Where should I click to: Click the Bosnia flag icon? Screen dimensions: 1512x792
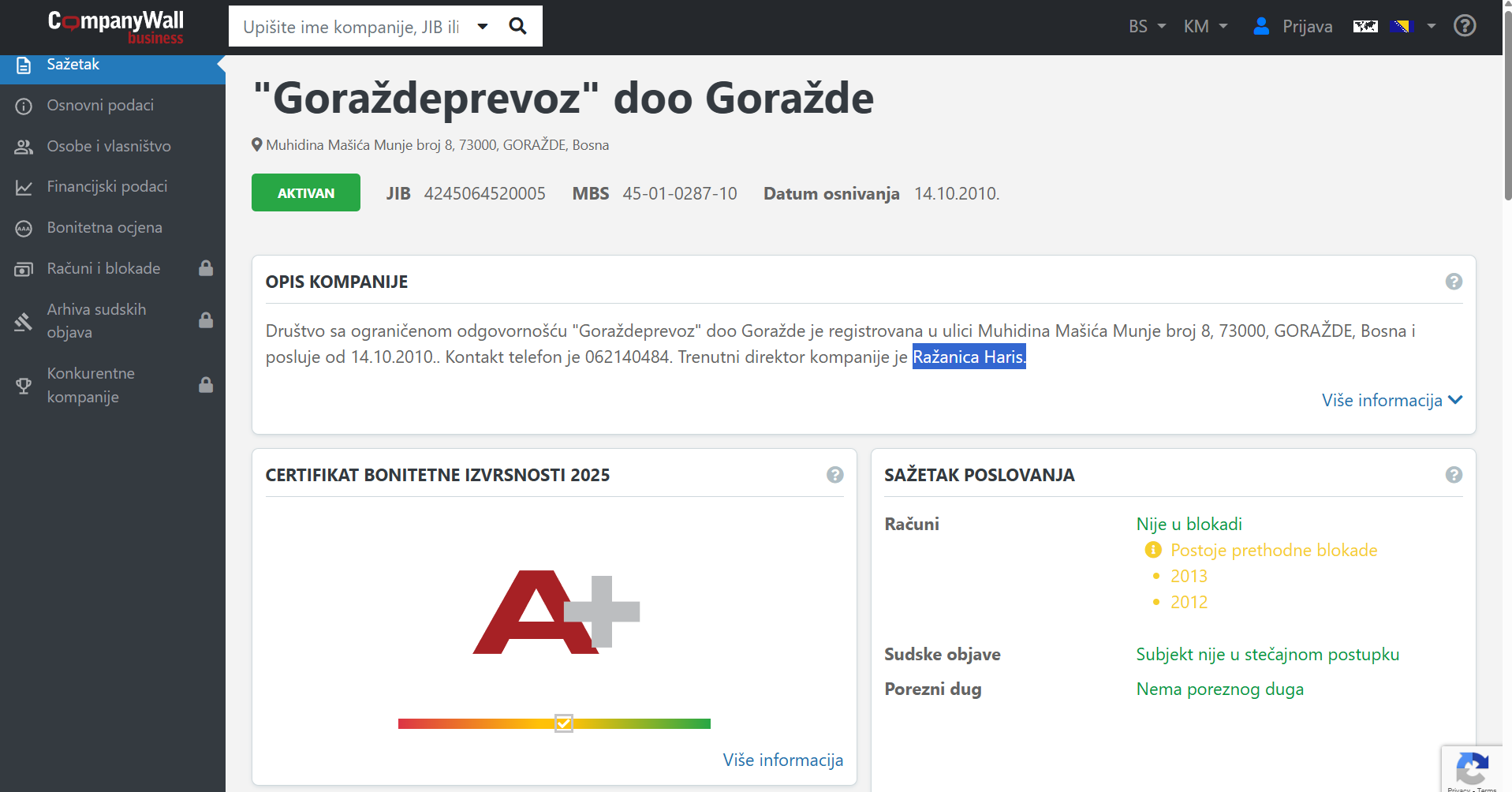click(x=1402, y=26)
